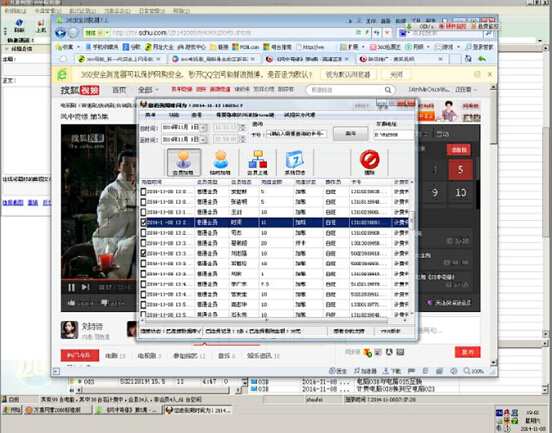
Task: Click the cloud icon left of browser tabs
Action: [x=63, y=59]
